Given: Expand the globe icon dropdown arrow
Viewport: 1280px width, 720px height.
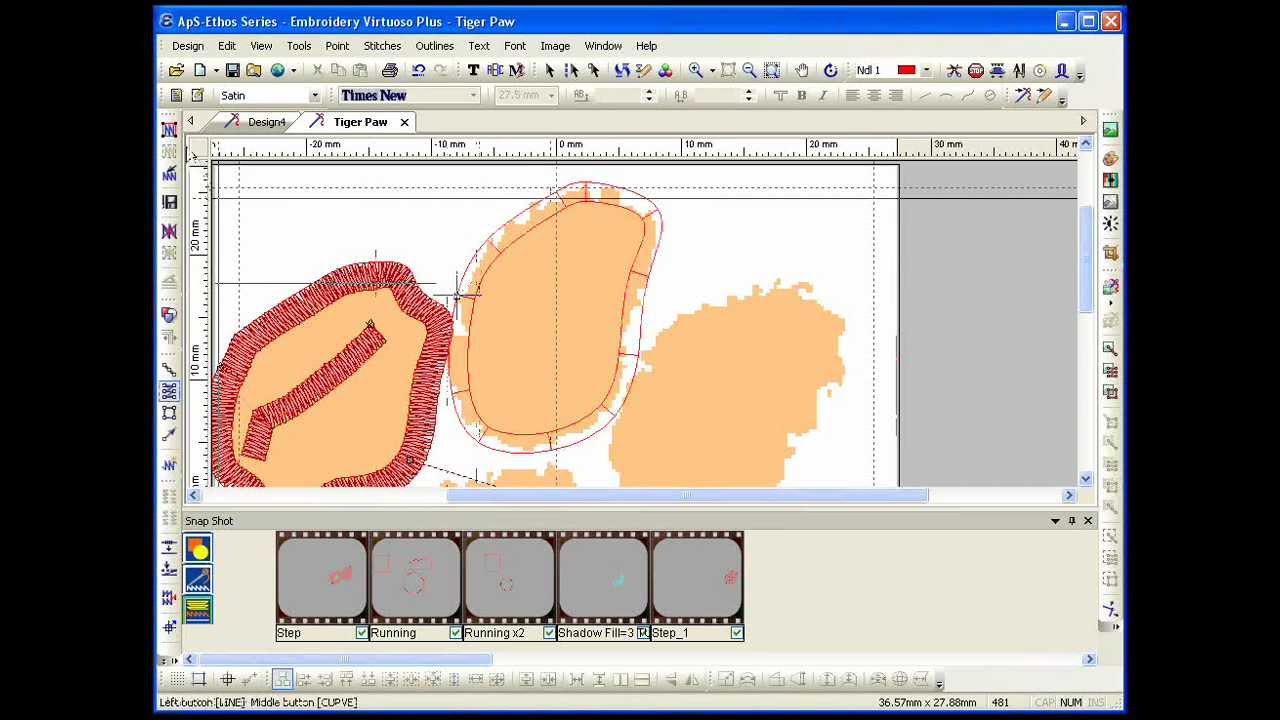Looking at the screenshot, I should 293,70.
